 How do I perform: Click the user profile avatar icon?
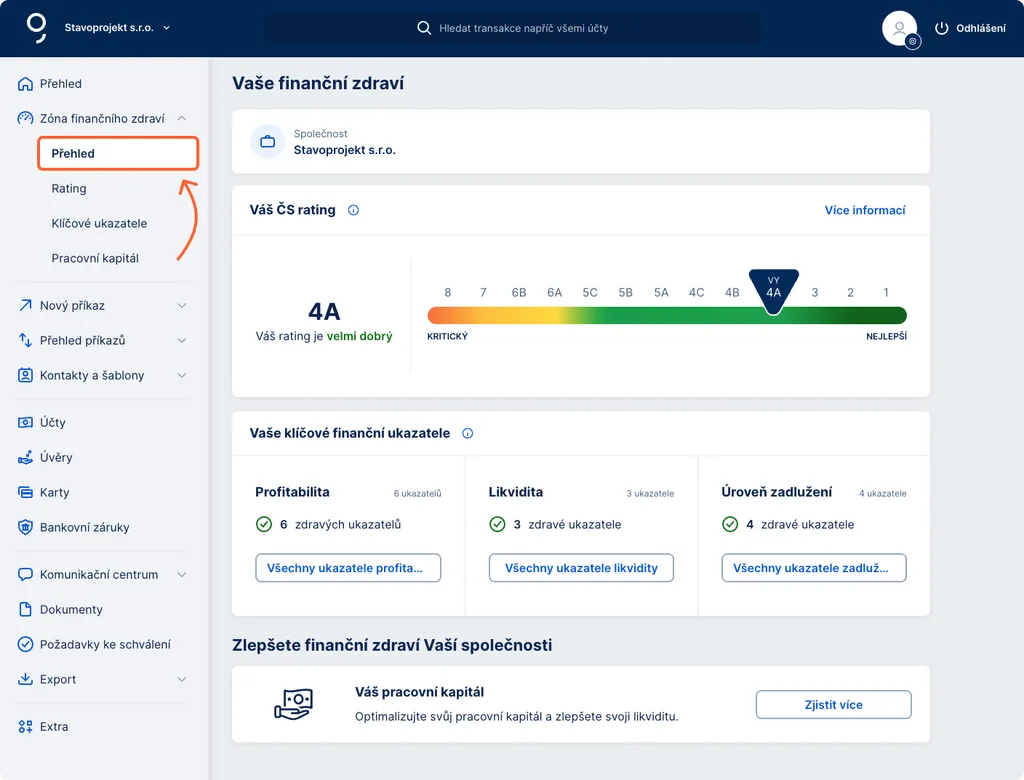click(x=899, y=28)
